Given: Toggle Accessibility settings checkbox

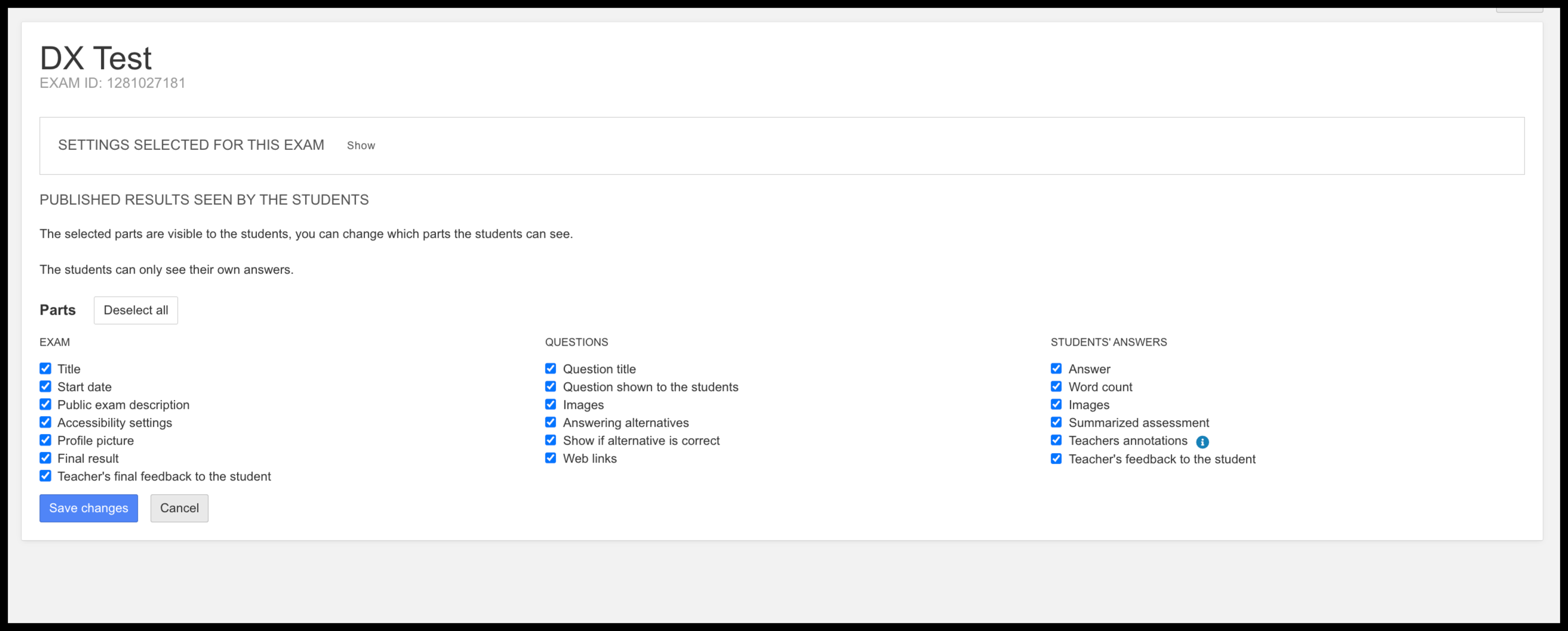Looking at the screenshot, I should (45, 421).
